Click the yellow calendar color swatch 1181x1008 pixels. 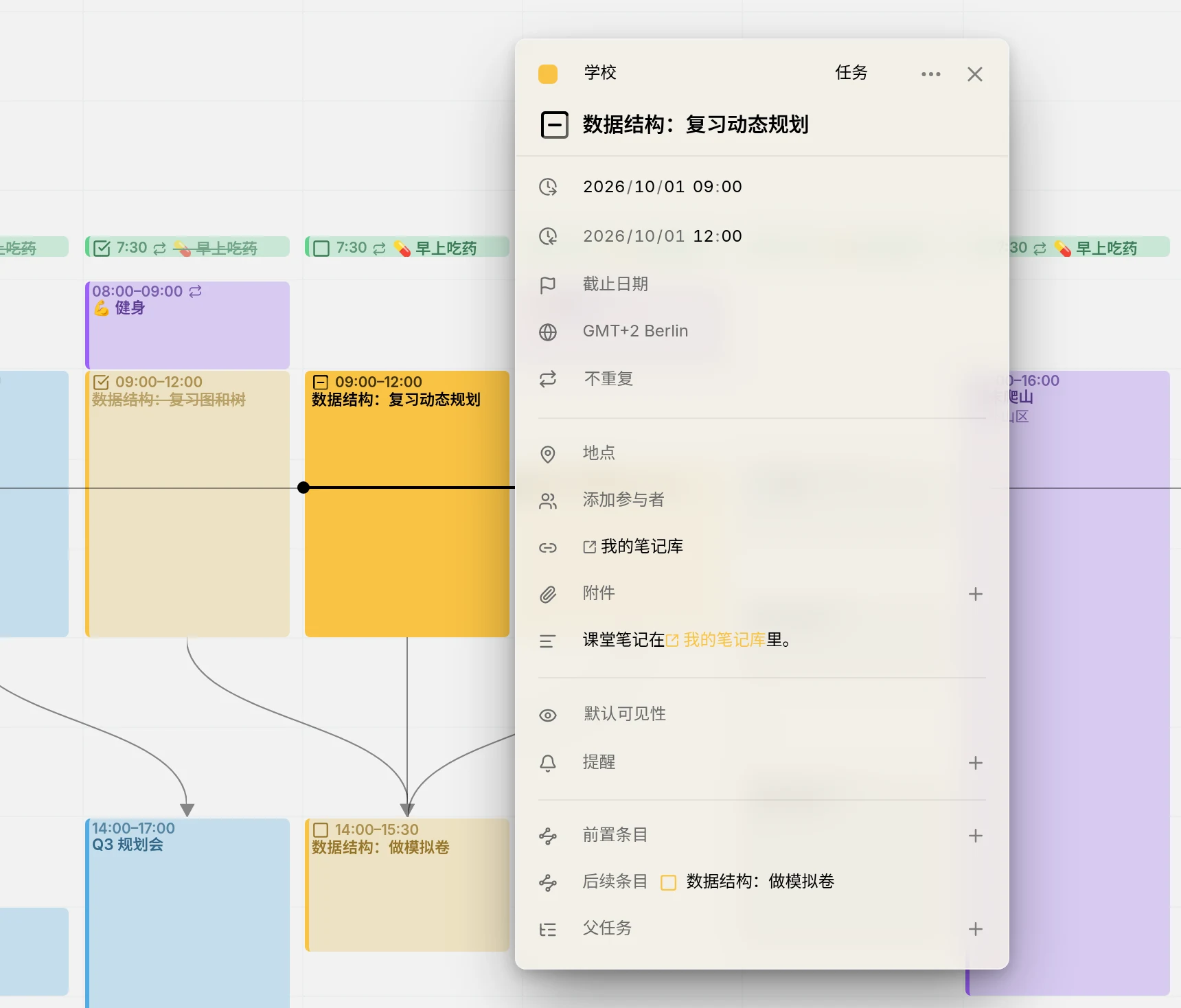coord(548,73)
